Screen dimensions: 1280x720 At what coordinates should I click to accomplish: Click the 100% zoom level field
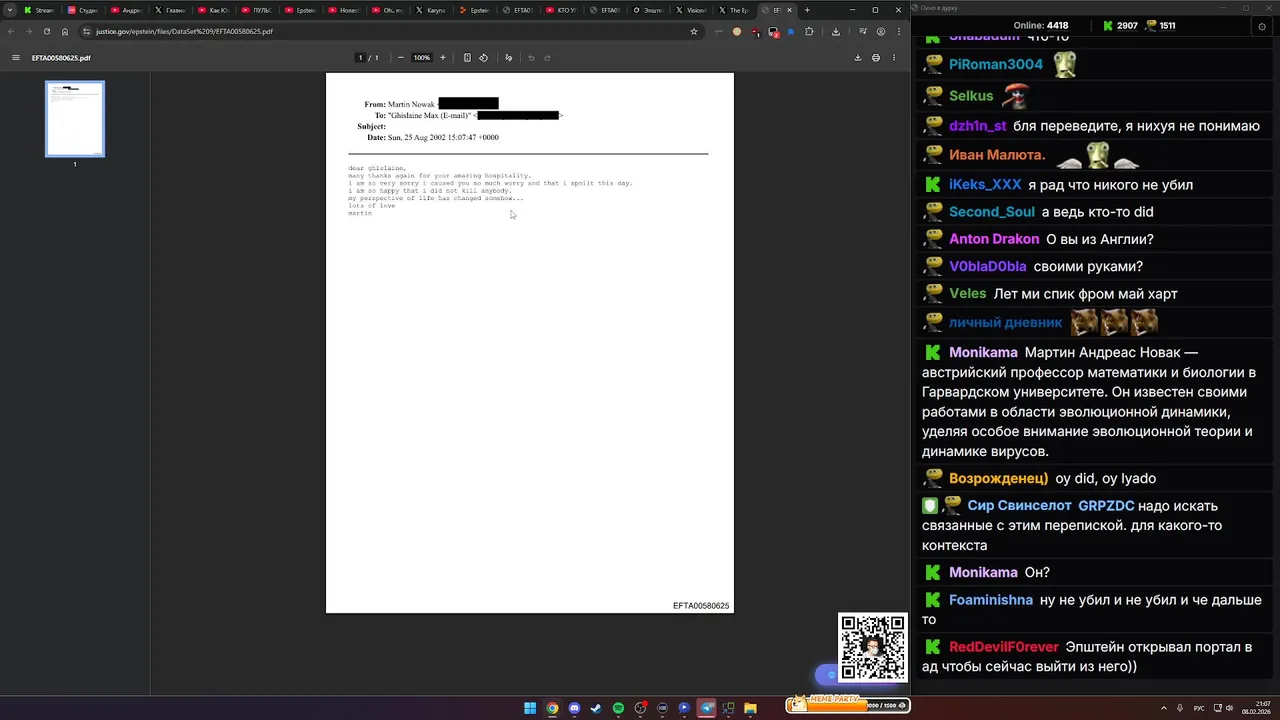(x=422, y=58)
